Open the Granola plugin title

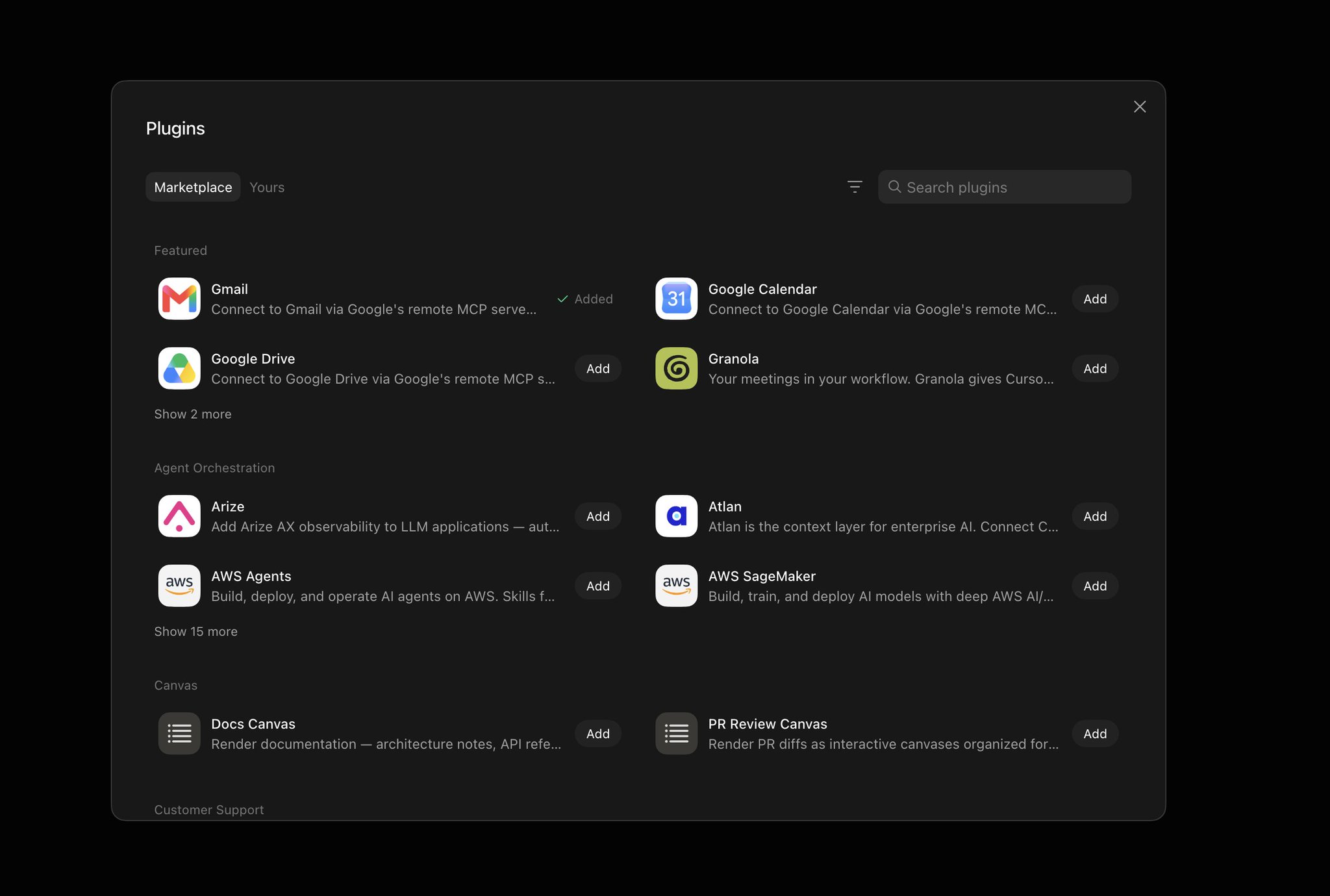[733, 358]
